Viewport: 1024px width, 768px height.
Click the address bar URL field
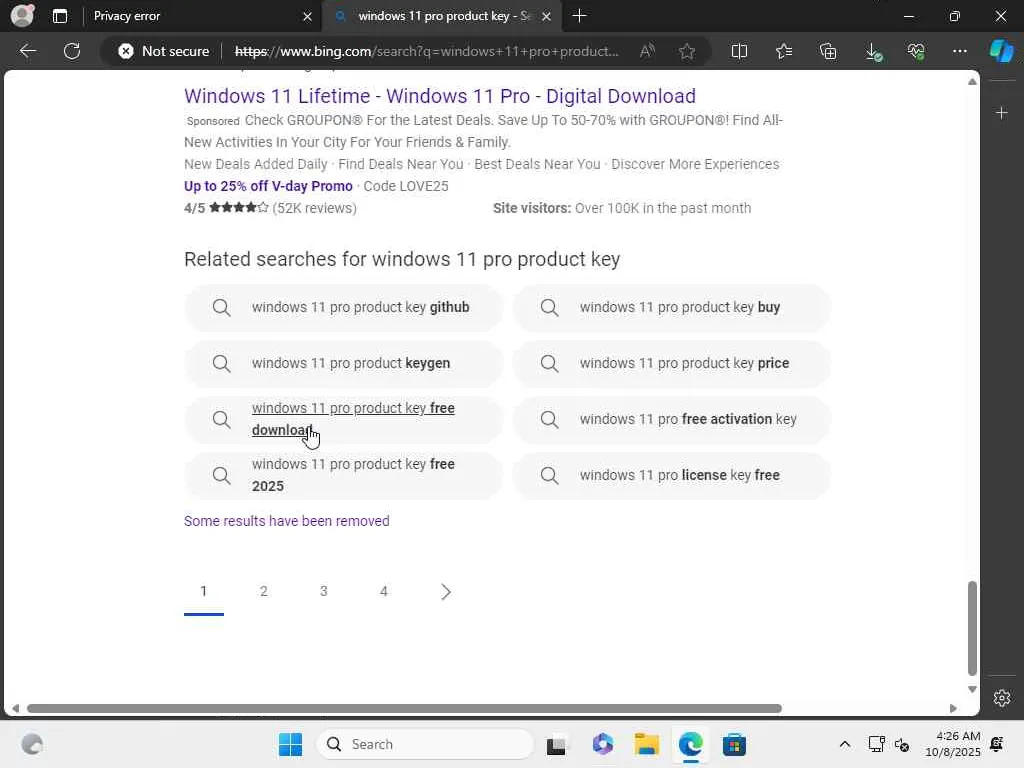click(426, 51)
